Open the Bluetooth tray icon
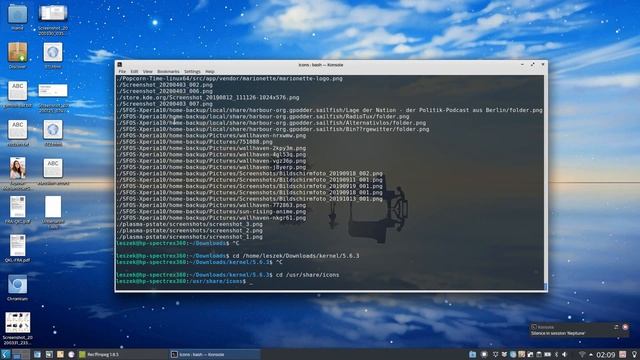This screenshot has width=640, height=360. 556,354
